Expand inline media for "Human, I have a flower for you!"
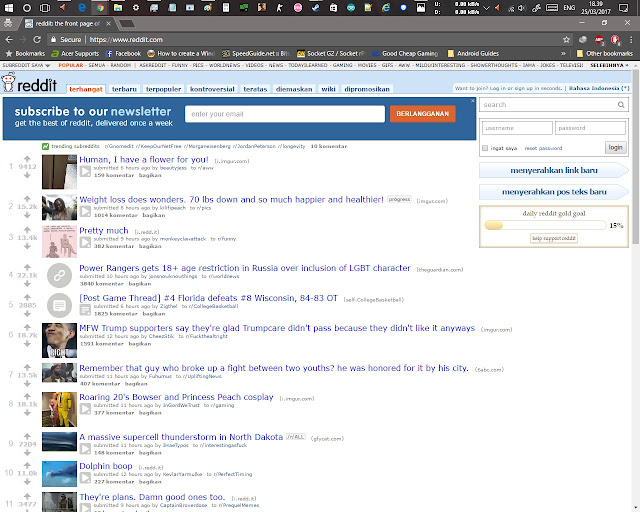 [85, 171]
